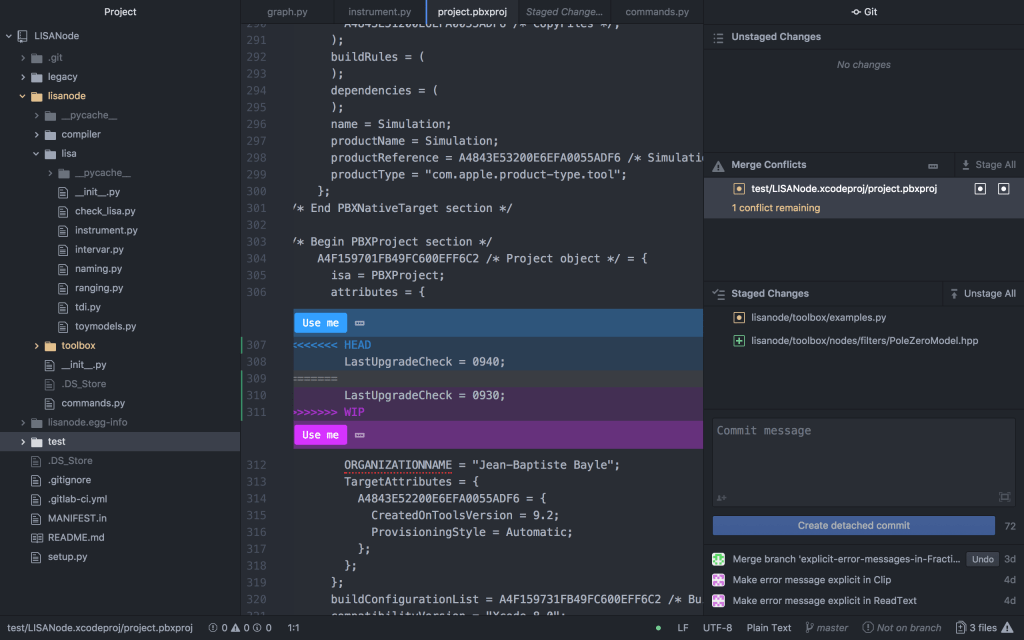Toggle staging of conflicted project.pbxproj file
This screenshot has height=640, width=1024.
pyautogui.click(x=739, y=188)
